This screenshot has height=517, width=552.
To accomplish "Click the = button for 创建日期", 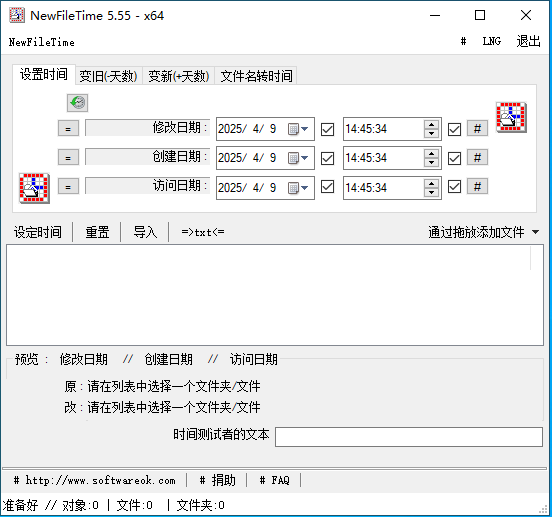I will (68, 157).
